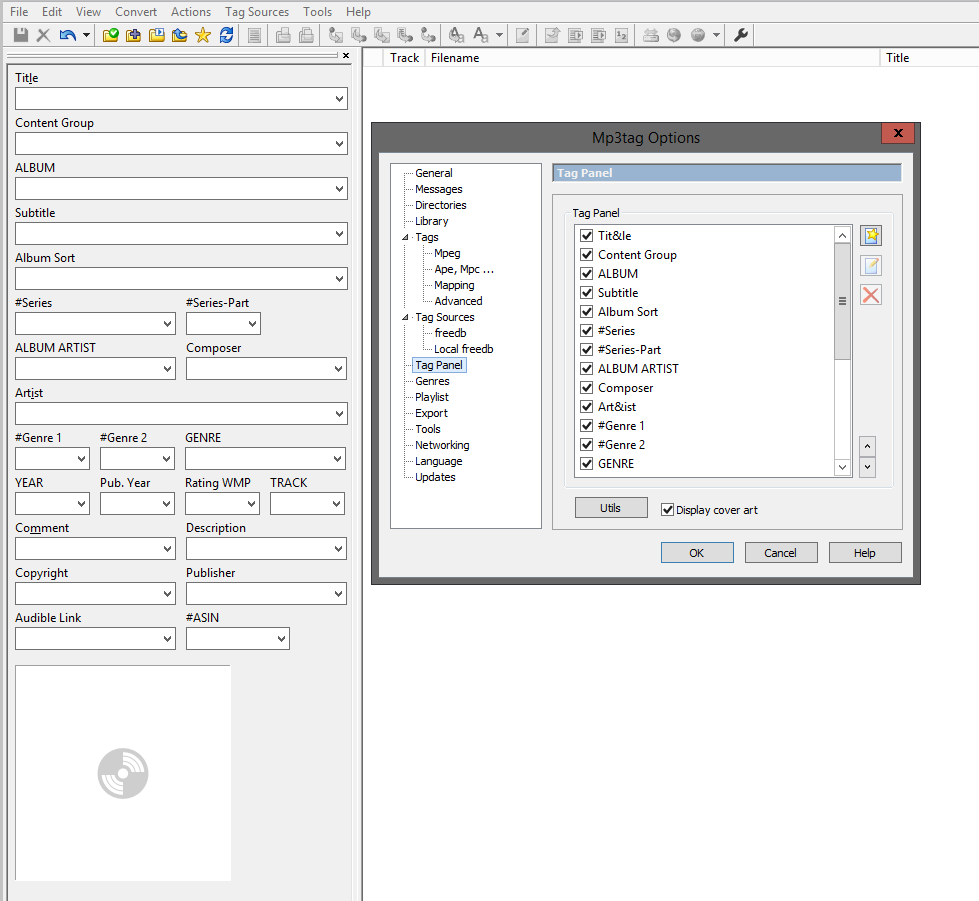Click the tag list scroll up arrow
The image size is (979, 901).
tap(842, 235)
